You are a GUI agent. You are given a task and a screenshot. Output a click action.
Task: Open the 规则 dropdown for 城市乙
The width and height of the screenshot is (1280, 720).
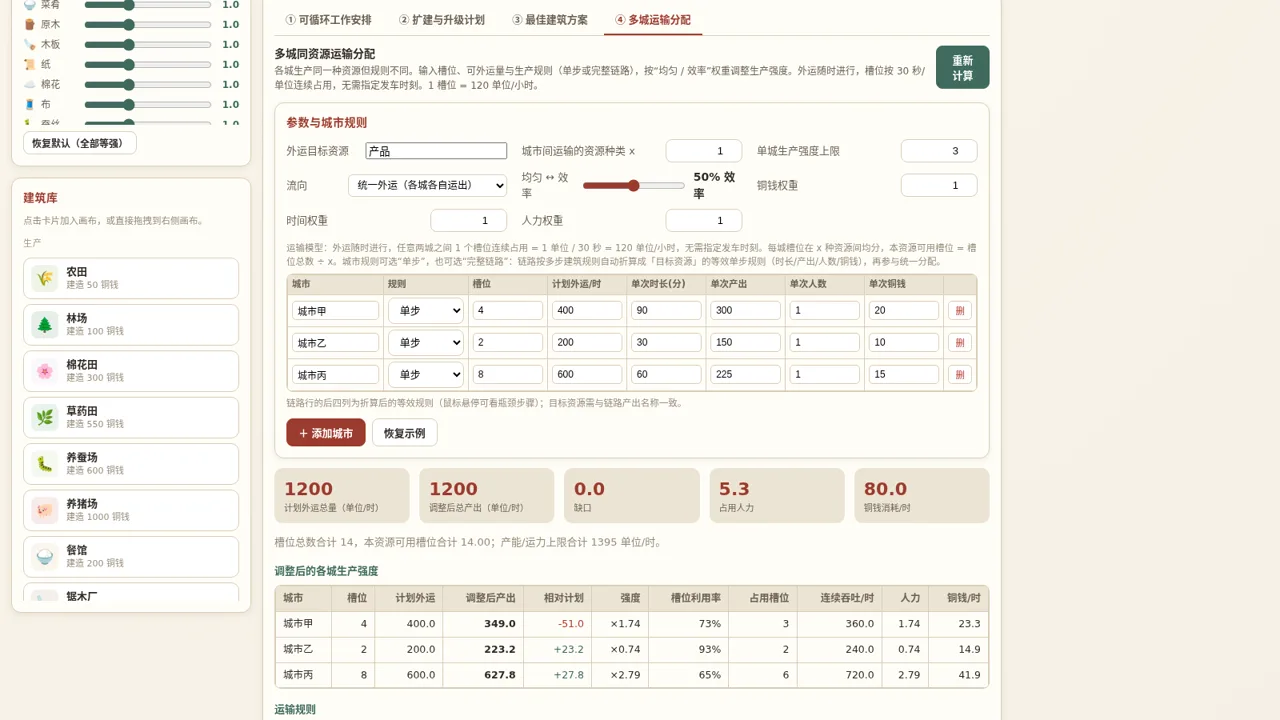click(x=426, y=343)
